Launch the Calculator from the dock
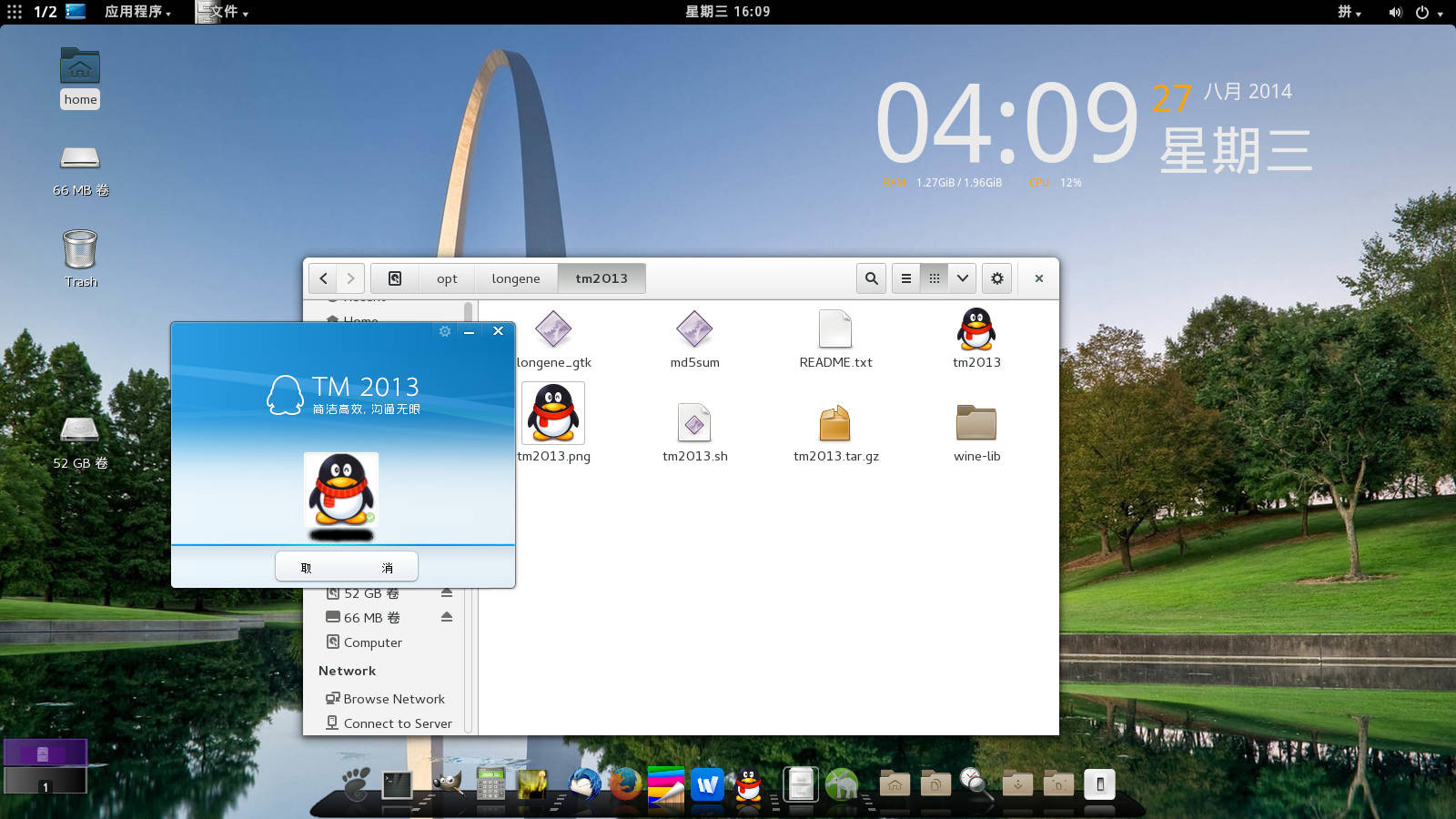 point(490,784)
